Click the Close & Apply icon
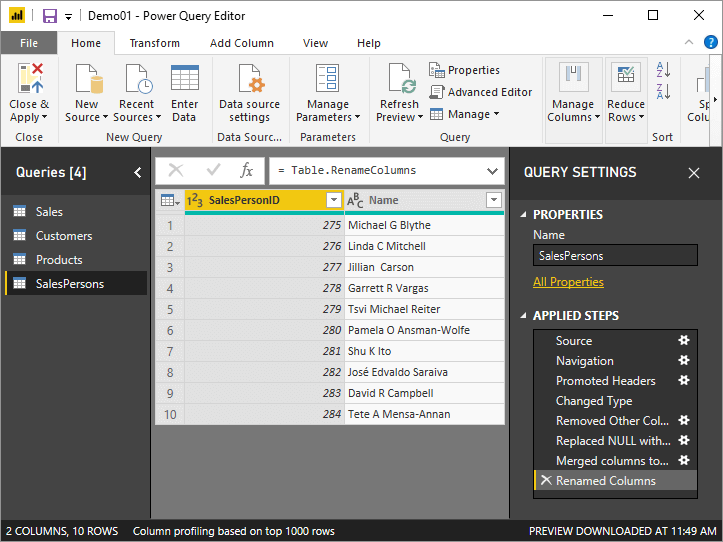 click(30, 78)
